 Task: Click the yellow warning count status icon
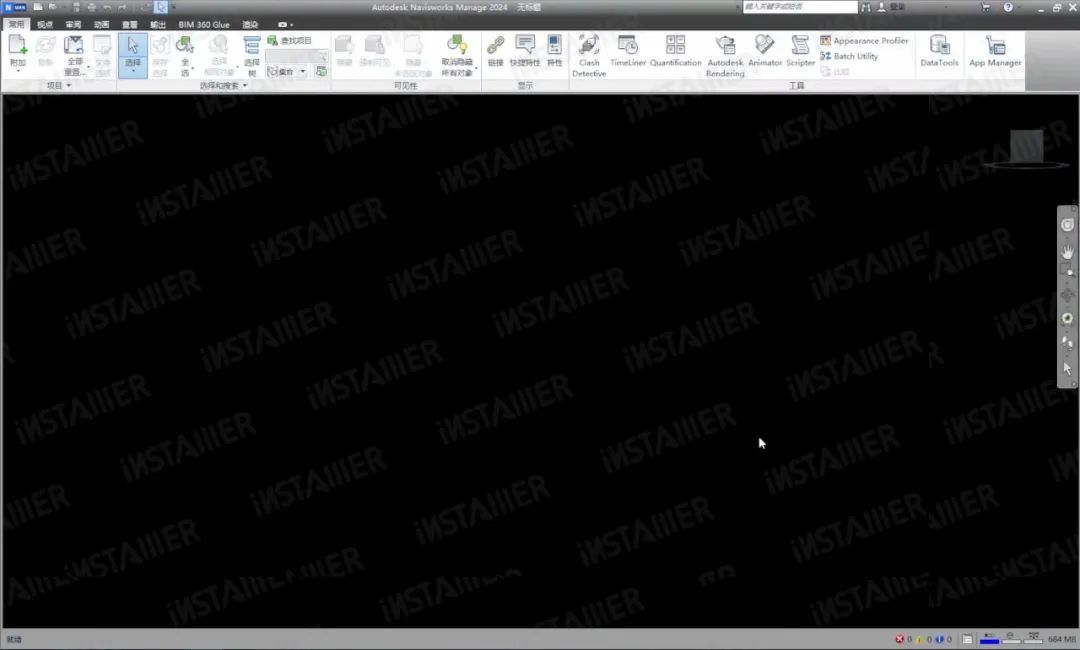click(919, 639)
